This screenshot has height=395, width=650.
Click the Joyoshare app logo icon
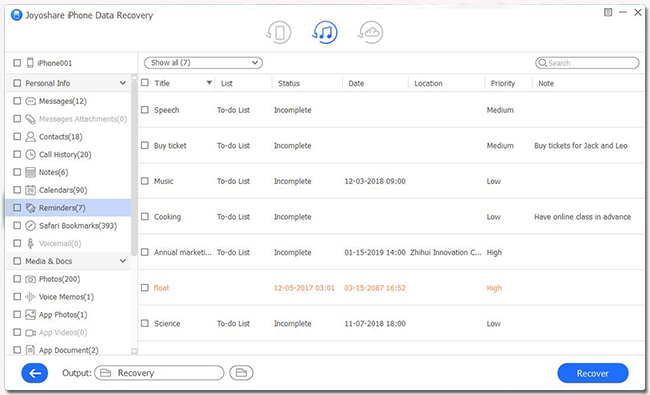coord(16,15)
